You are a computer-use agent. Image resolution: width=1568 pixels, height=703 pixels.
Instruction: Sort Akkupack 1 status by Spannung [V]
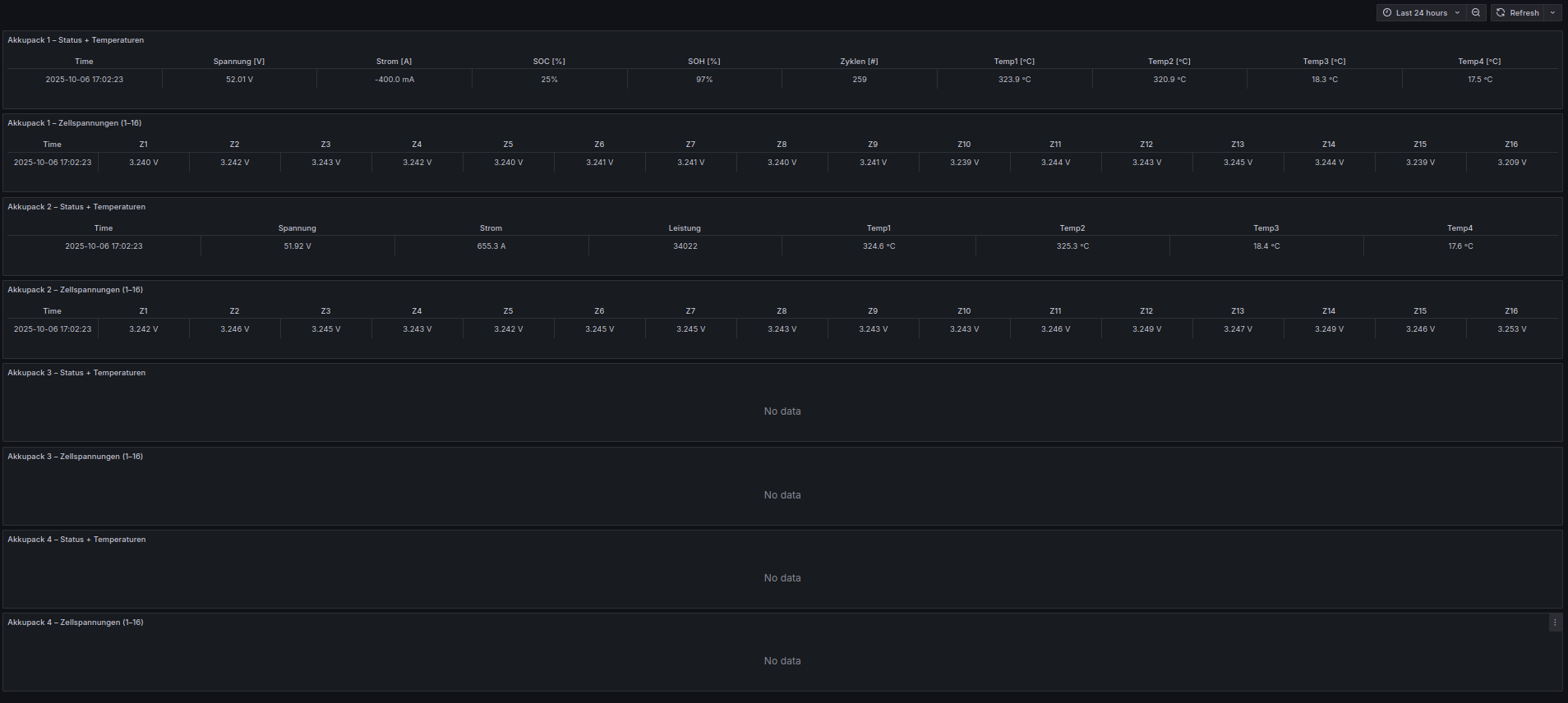(x=238, y=62)
